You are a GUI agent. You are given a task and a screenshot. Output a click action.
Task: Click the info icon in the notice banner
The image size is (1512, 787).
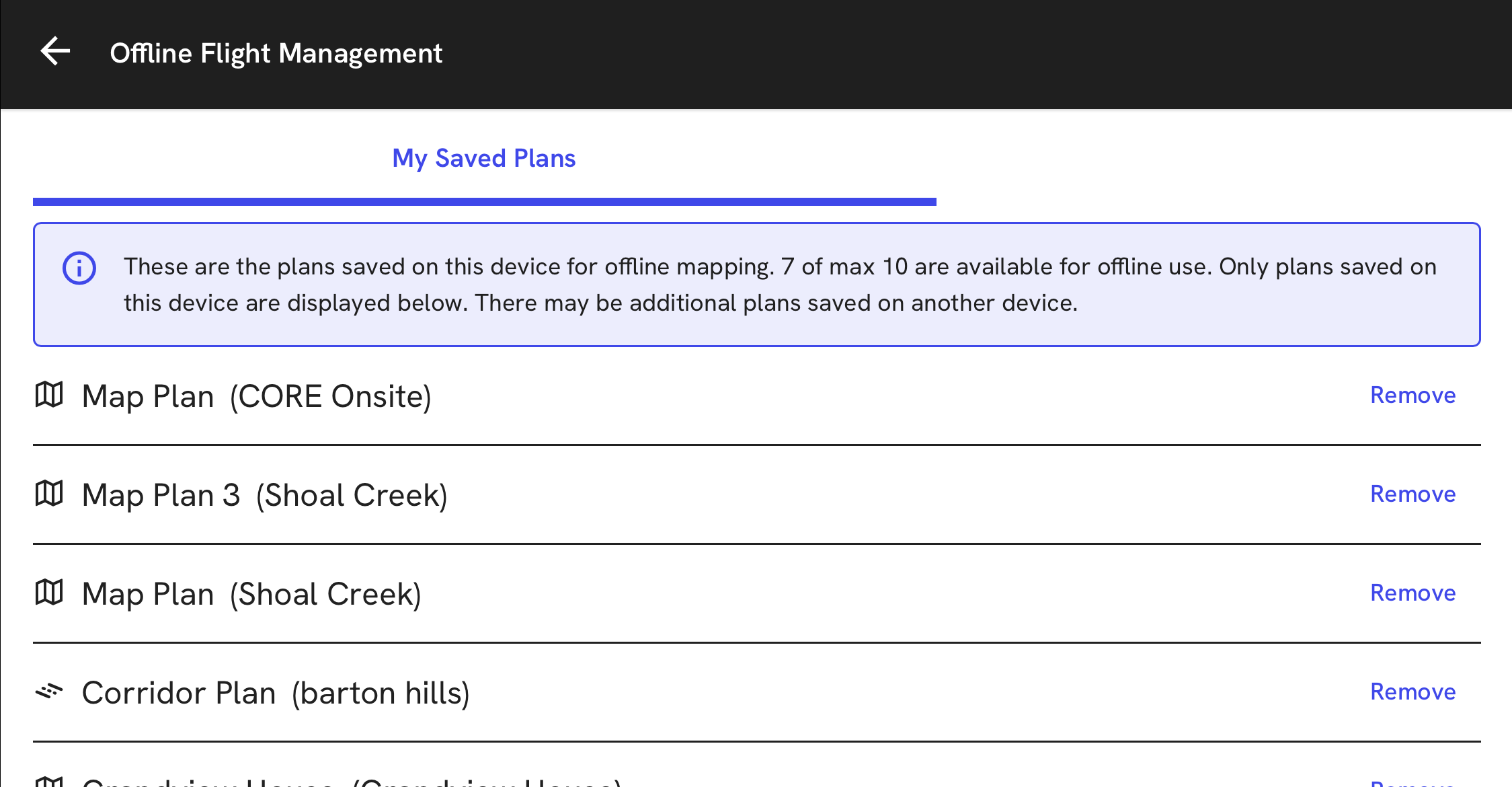(x=79, y=268)
